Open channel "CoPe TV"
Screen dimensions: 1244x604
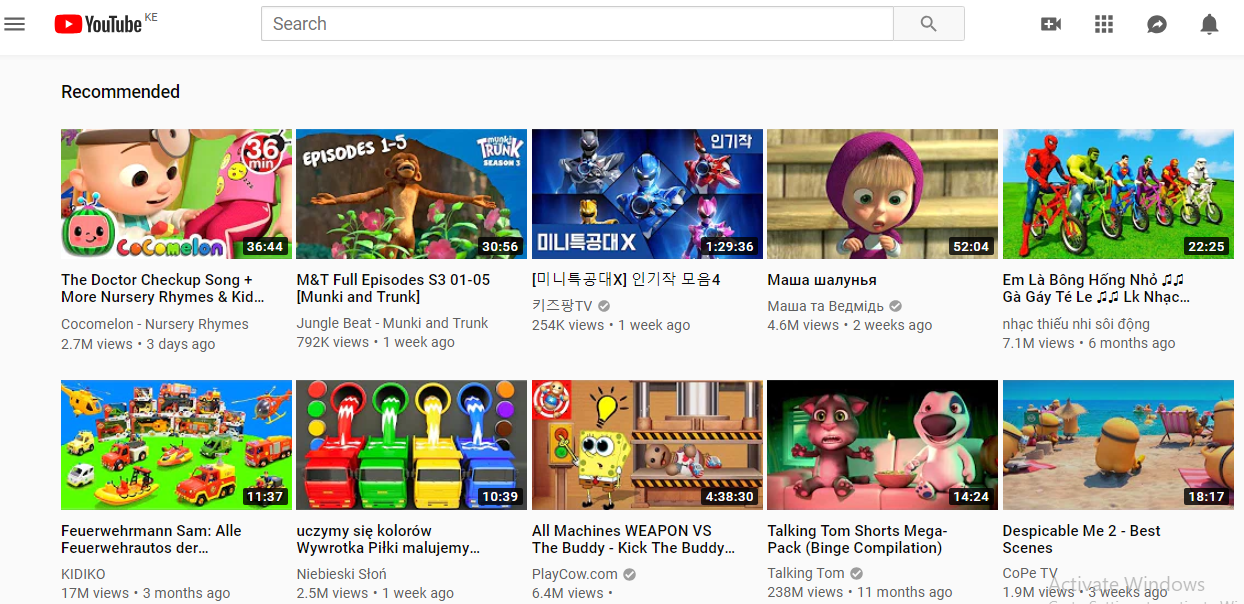[x=1030, y=573]
